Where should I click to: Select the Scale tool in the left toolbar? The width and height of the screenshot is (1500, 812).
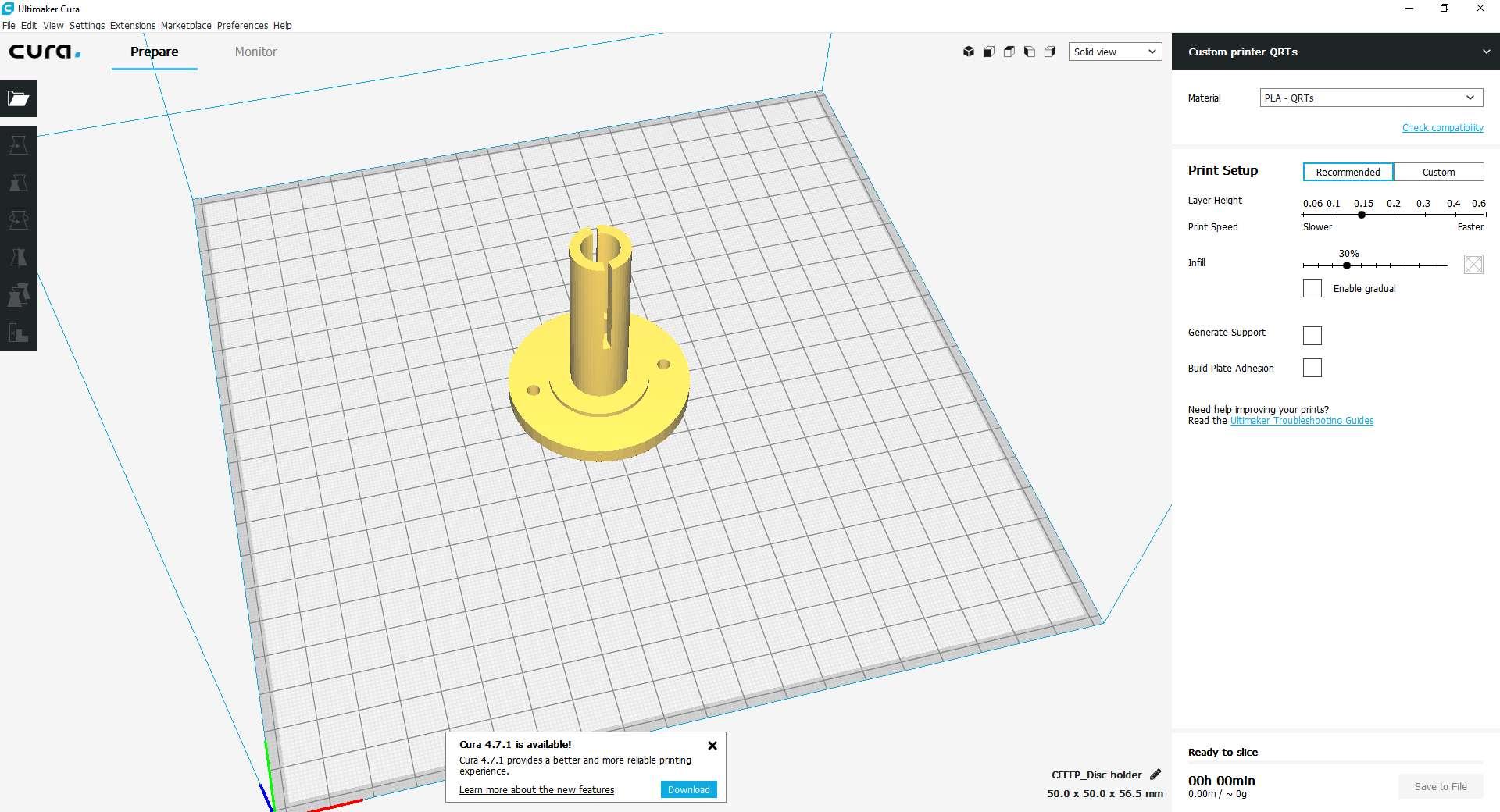19,183
